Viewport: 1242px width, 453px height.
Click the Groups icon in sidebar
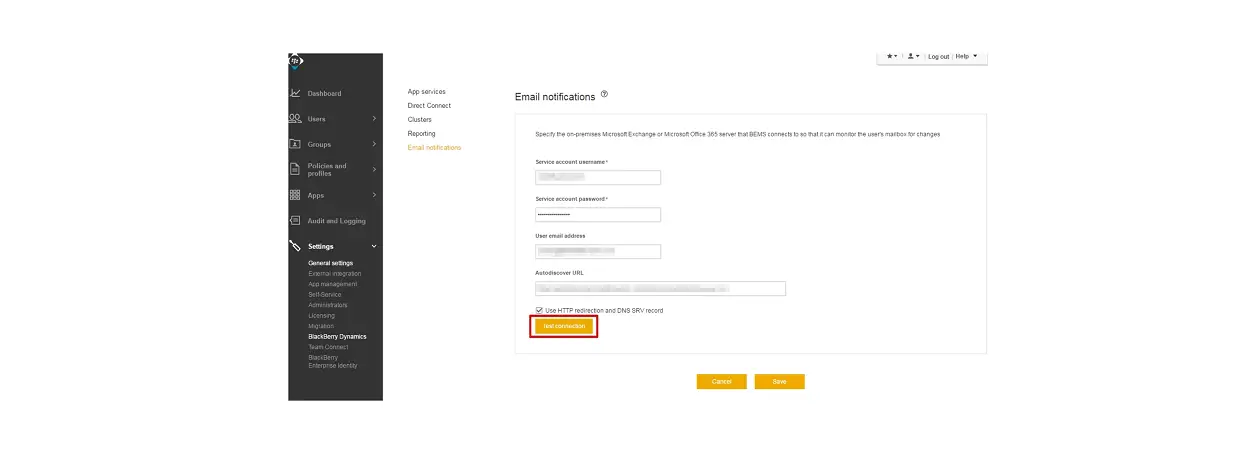(295, 144)
